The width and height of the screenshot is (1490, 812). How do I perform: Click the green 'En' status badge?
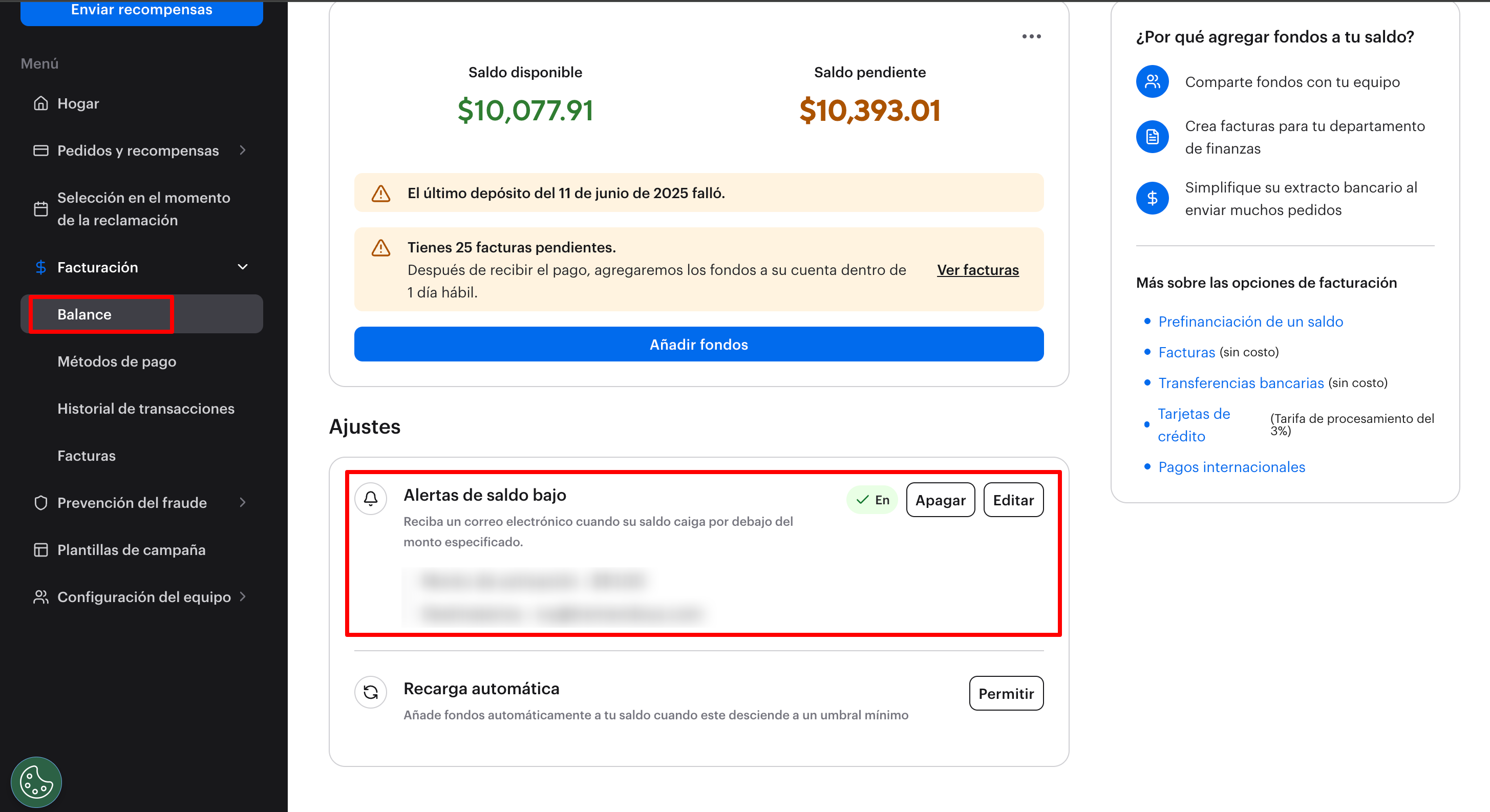(x=872, y=500)
